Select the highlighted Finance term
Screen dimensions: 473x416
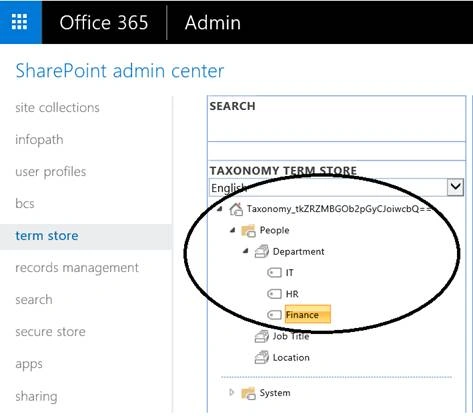point(308,314)
